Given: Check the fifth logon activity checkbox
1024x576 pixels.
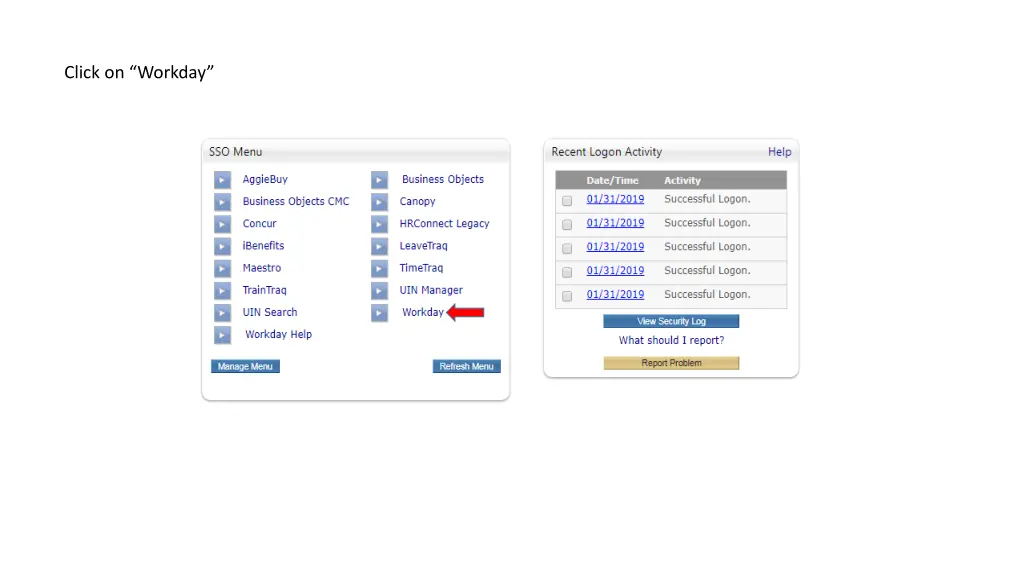Looking at the screenshot, I should 567,296.
